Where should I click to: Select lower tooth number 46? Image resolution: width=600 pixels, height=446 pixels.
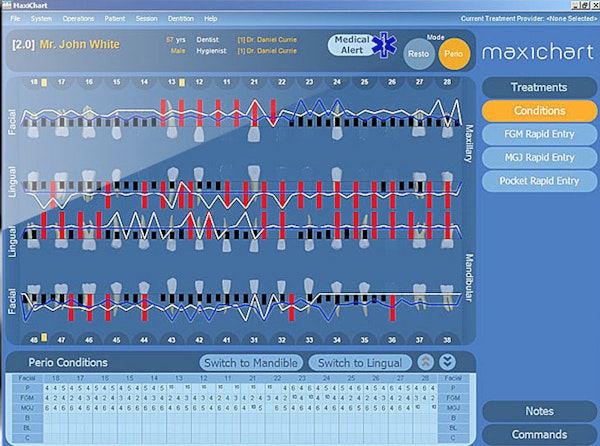tap(89, 340)
